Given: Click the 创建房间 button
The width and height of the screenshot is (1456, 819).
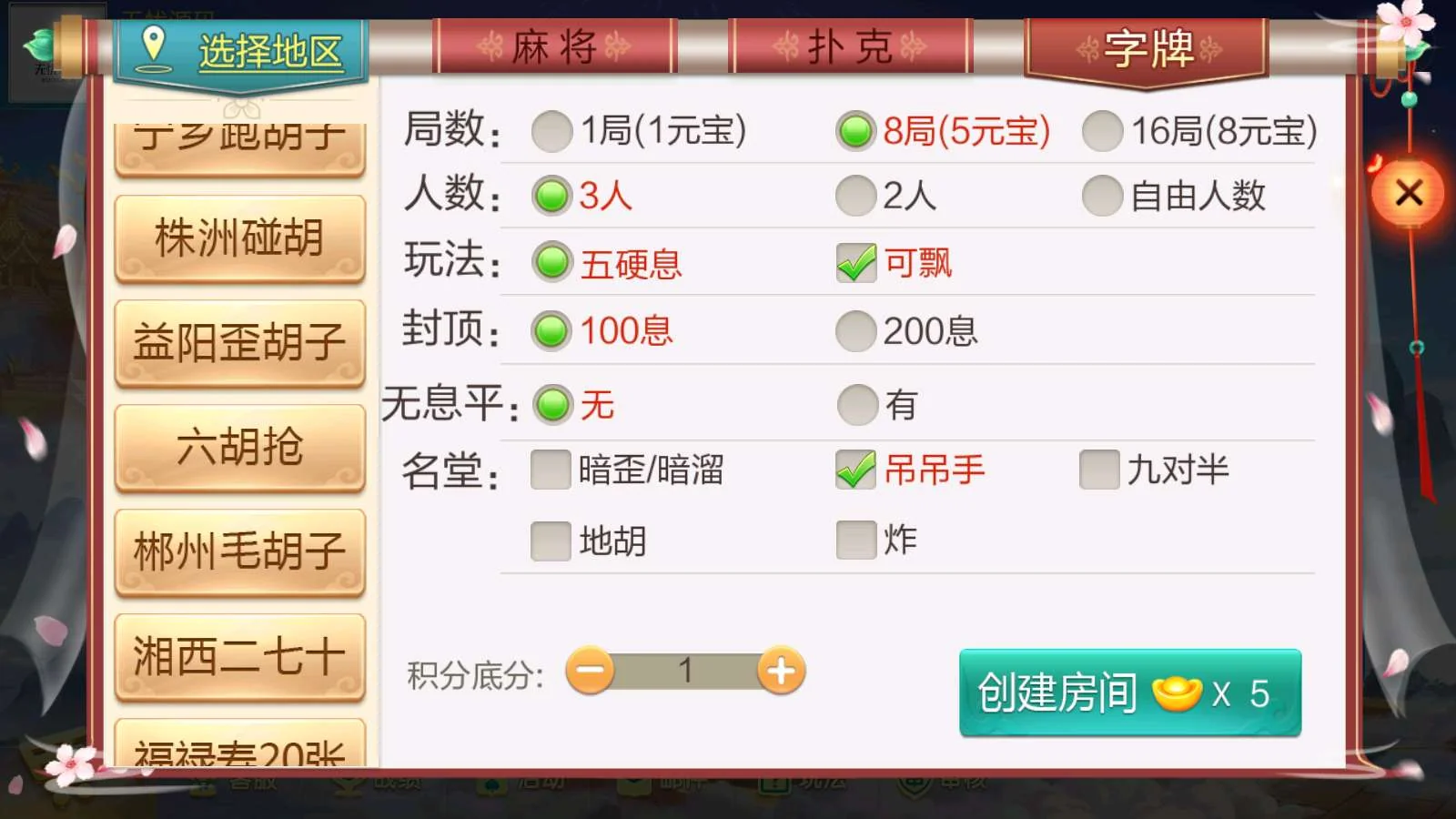Looking at the screenshot, I should click(x=1130, y=693).
